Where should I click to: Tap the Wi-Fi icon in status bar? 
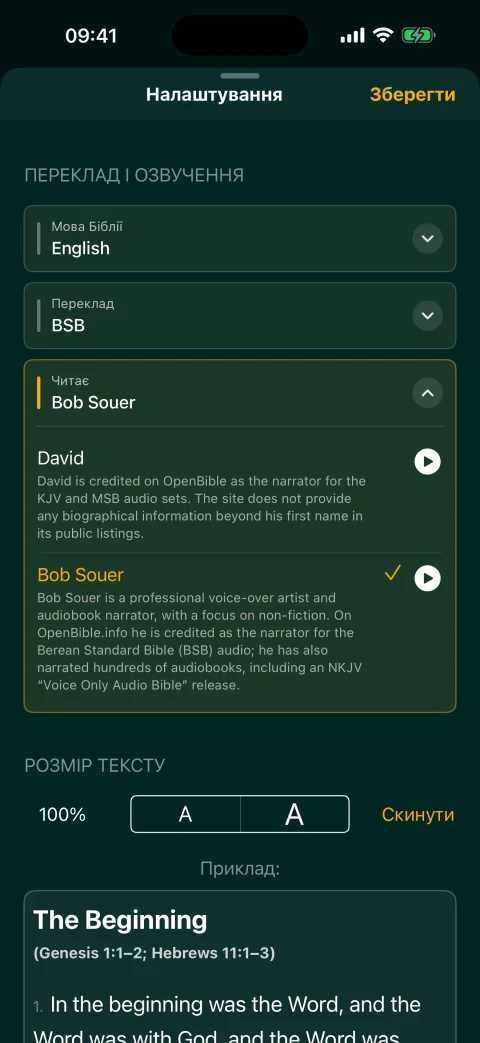click(383, 35)
